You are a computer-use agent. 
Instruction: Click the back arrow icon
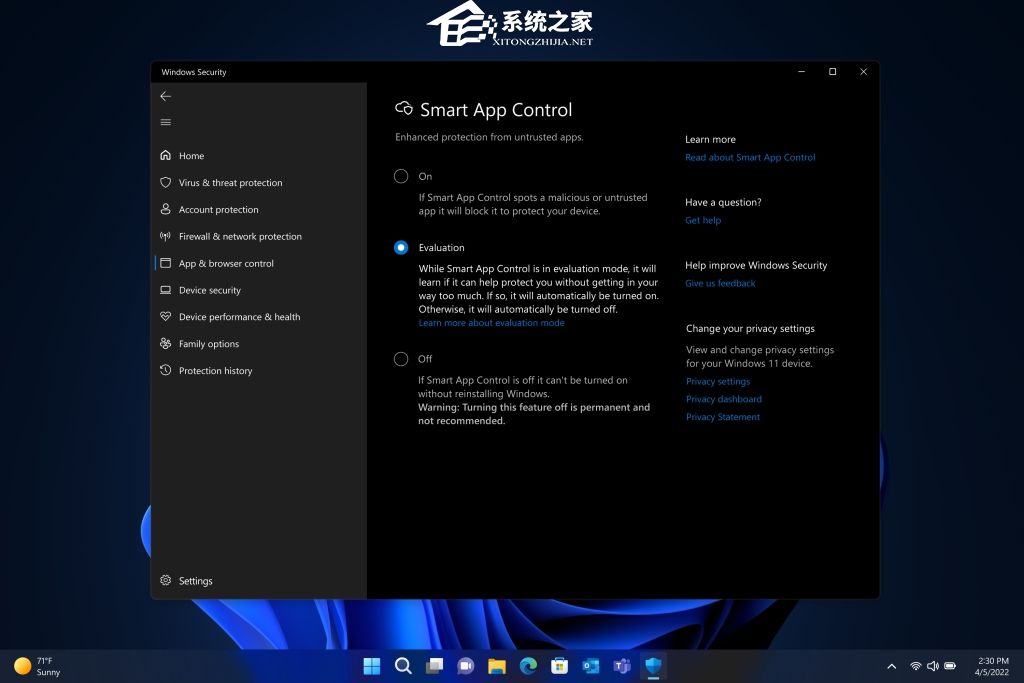tap(166, 96)
